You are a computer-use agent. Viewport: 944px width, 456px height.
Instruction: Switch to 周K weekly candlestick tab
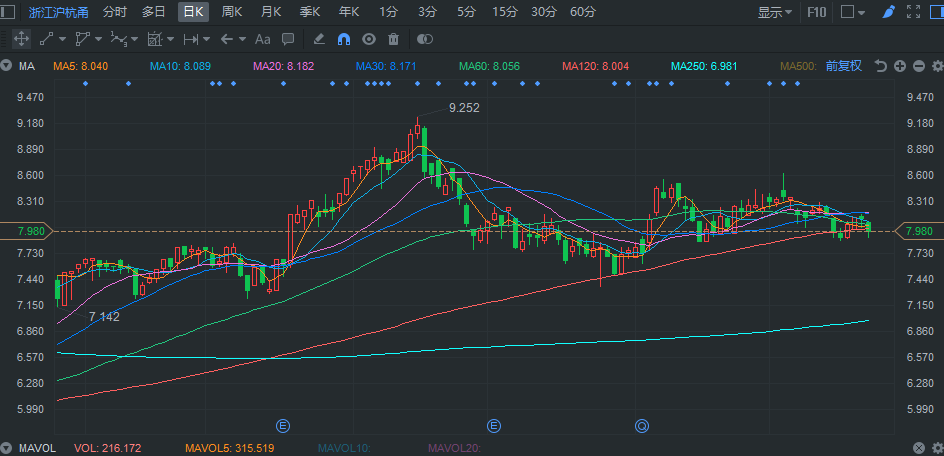[x=232, y=11]
